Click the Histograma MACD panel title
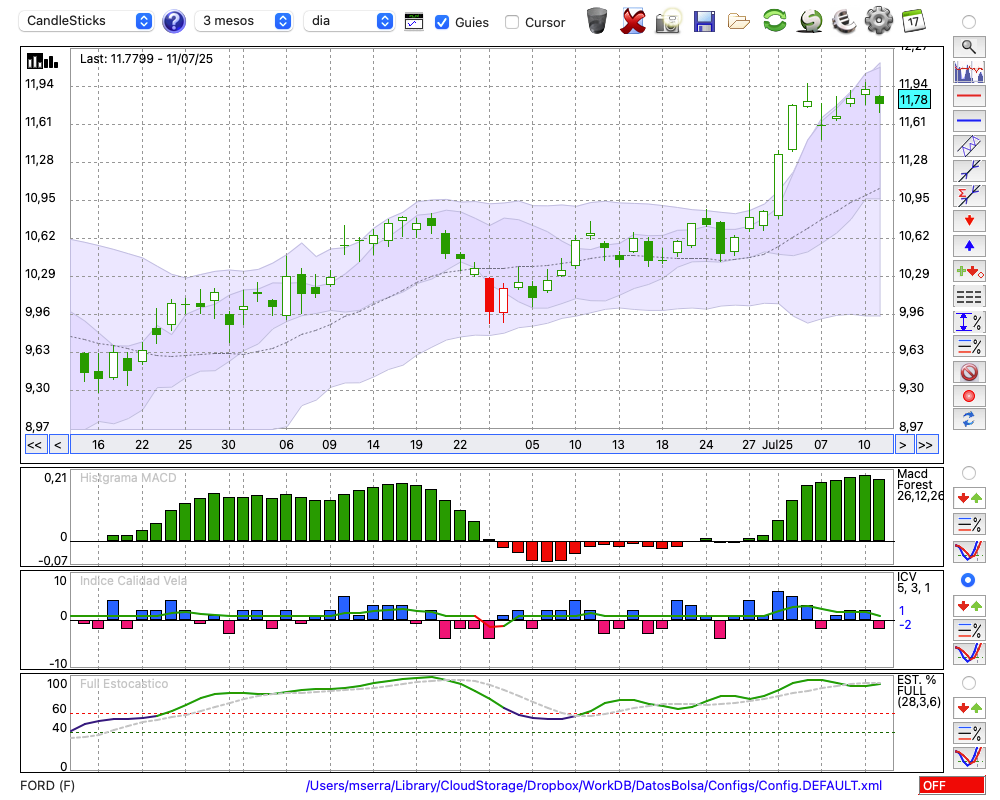 [128, 478]
